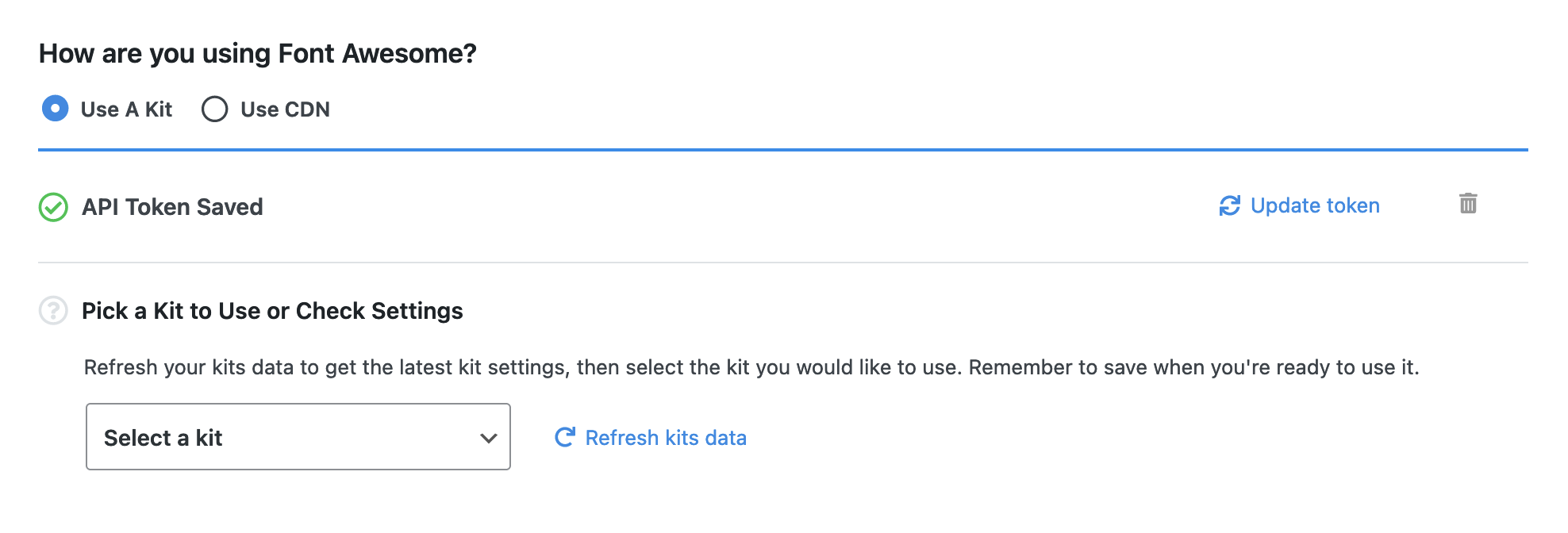The width and height of the screenshot is (1568, 533).
Task: Click the Update token link text
Action: click(x=1315, y=206)
